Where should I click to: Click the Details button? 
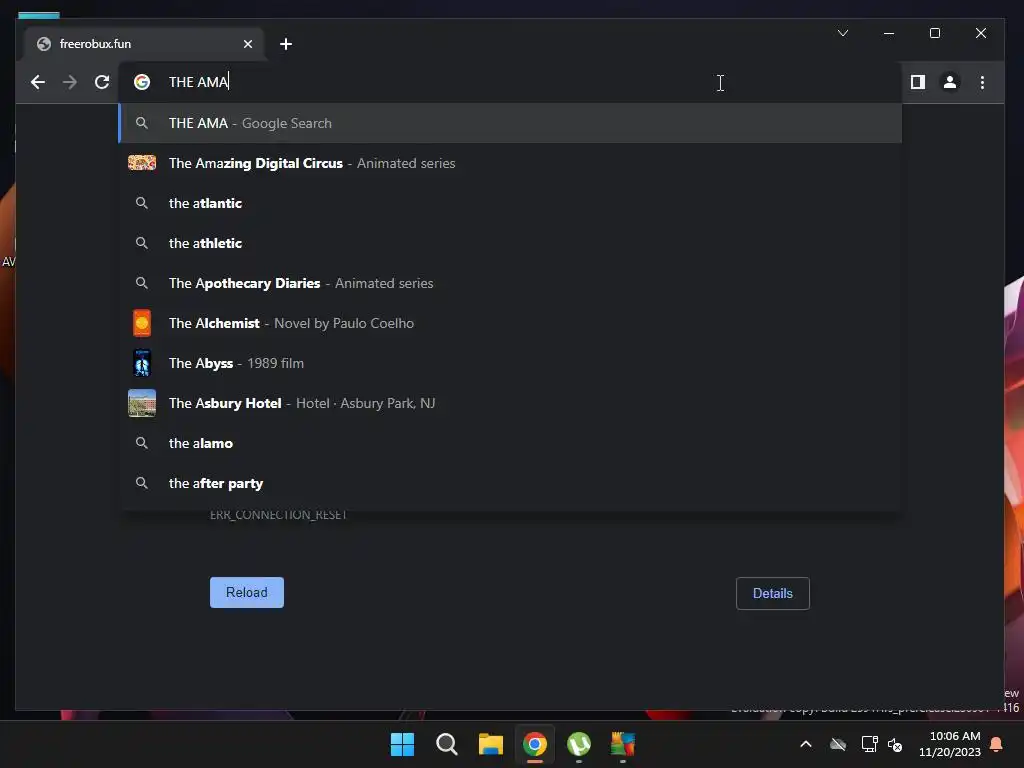[x=773, y=593]
